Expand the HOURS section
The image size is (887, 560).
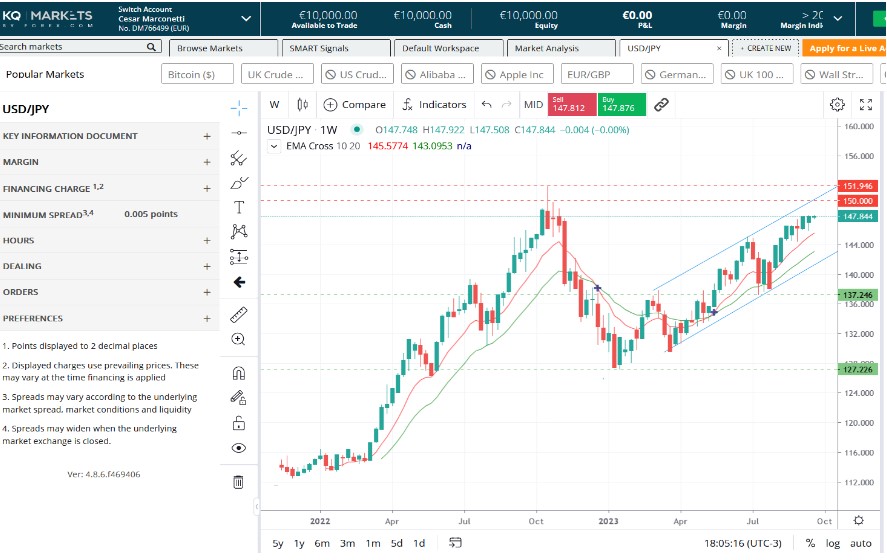pyautogui.click(x=109, y=240)
